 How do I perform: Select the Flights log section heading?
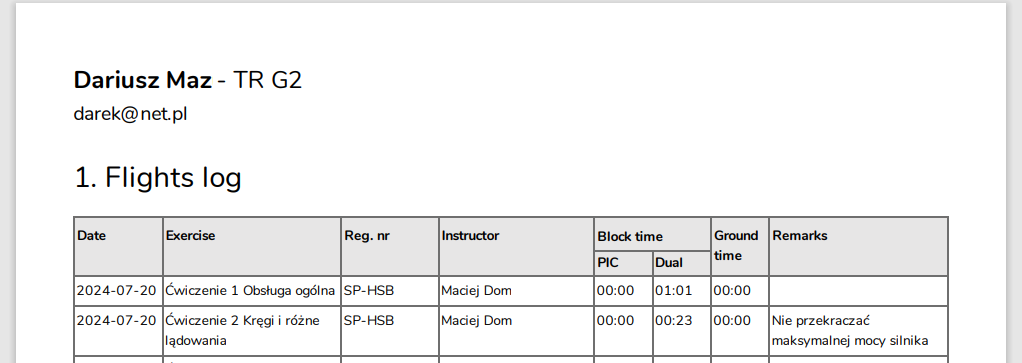pos(158,177)
